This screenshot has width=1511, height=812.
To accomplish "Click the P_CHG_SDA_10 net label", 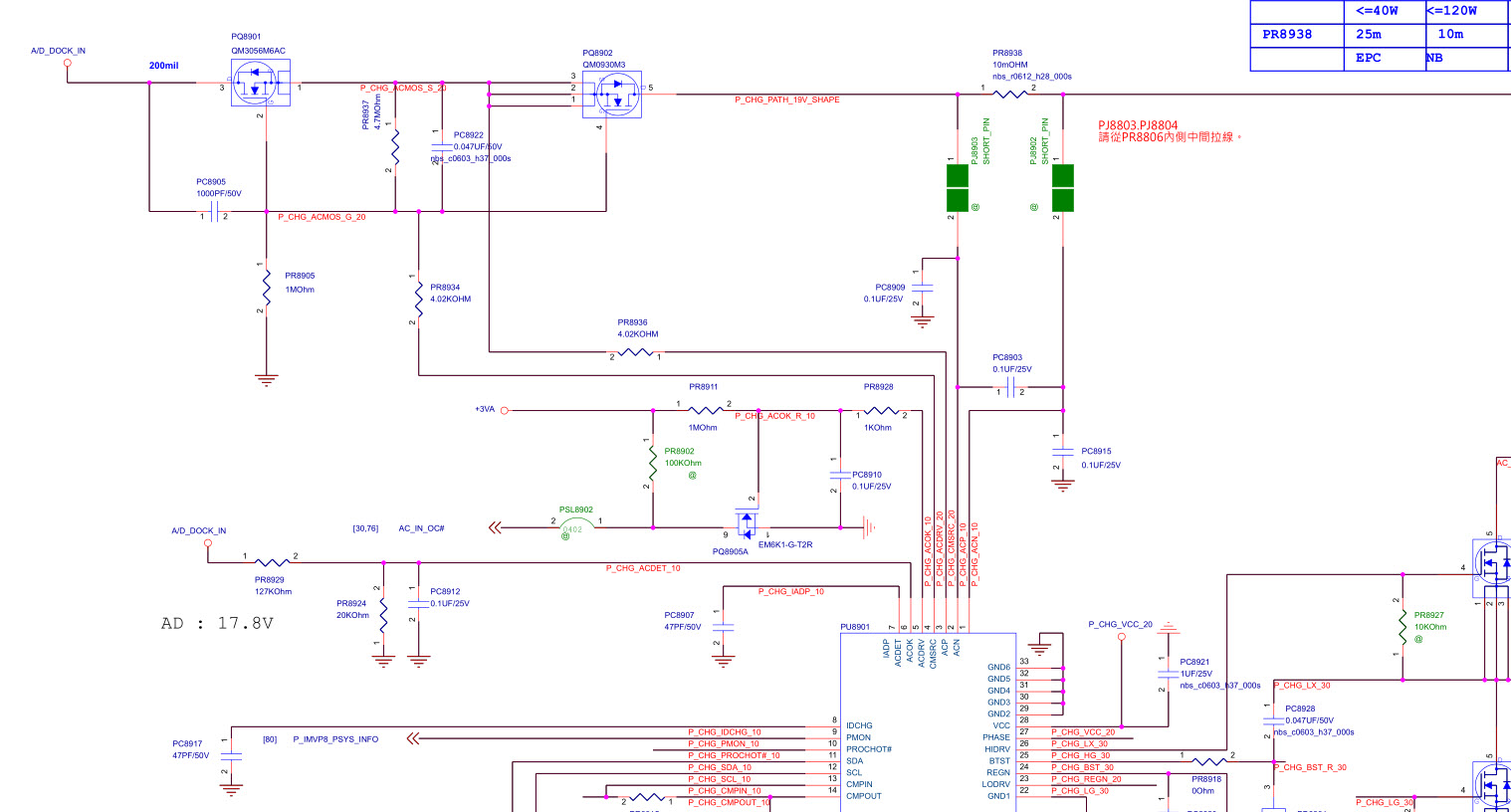I will [x=720, y=767].
